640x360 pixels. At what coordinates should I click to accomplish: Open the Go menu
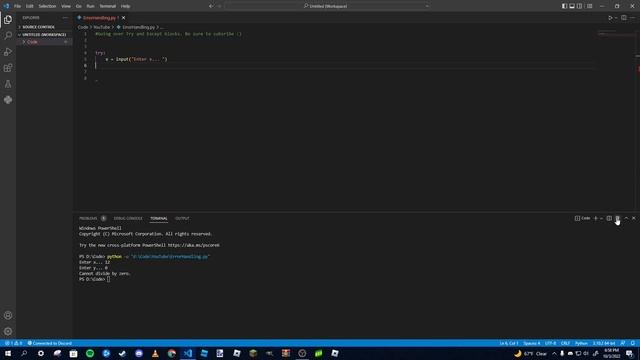[x=78, y=6]
